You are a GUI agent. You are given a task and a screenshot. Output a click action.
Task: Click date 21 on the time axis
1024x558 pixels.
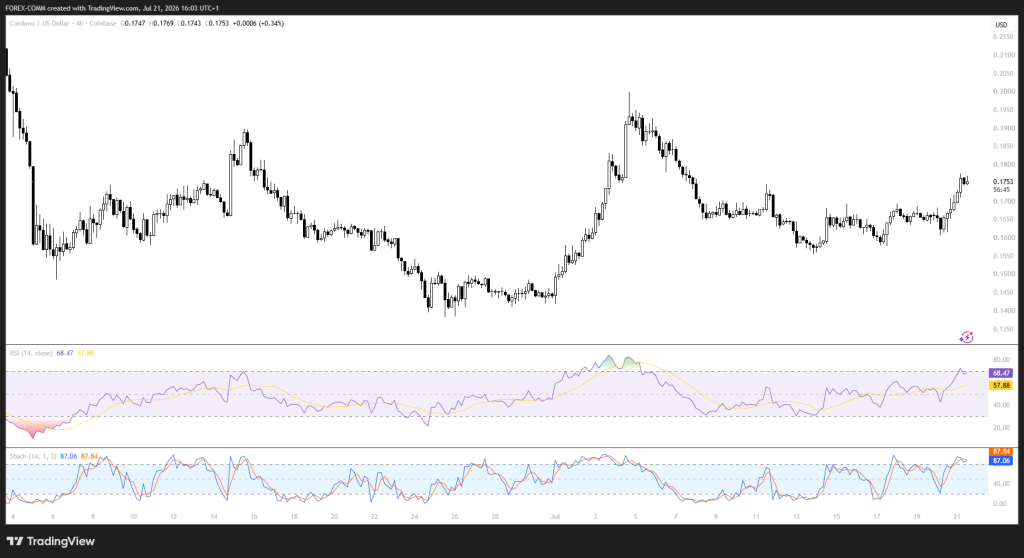957,517
